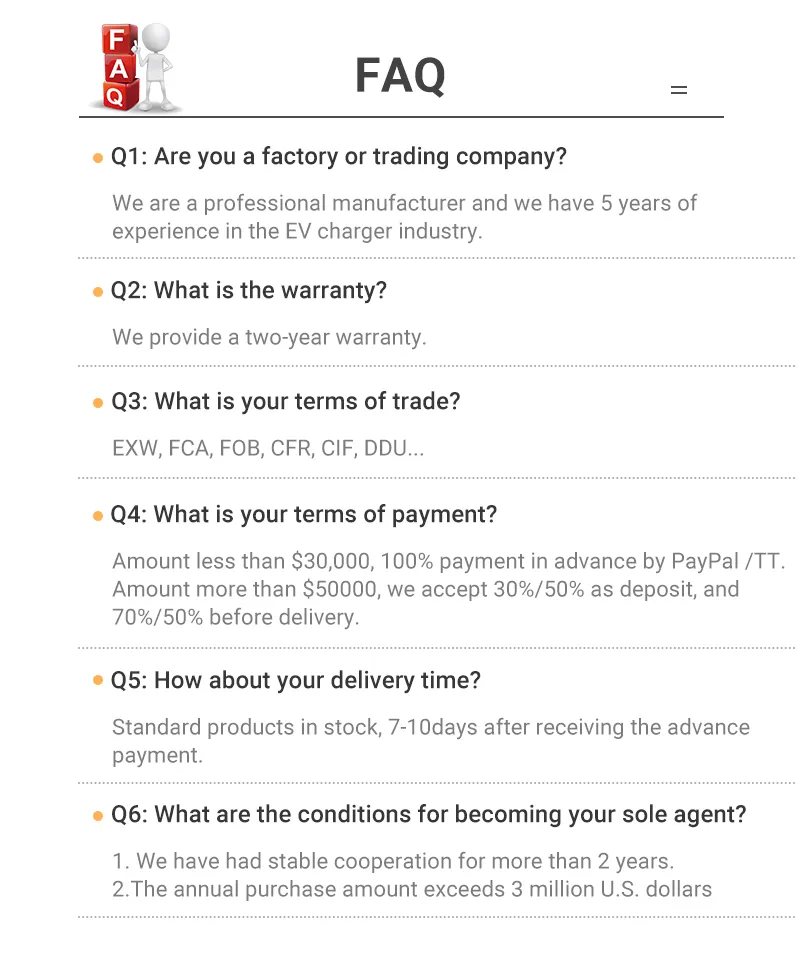Click the 3 million U.S. dollars line

click(412, 889)
